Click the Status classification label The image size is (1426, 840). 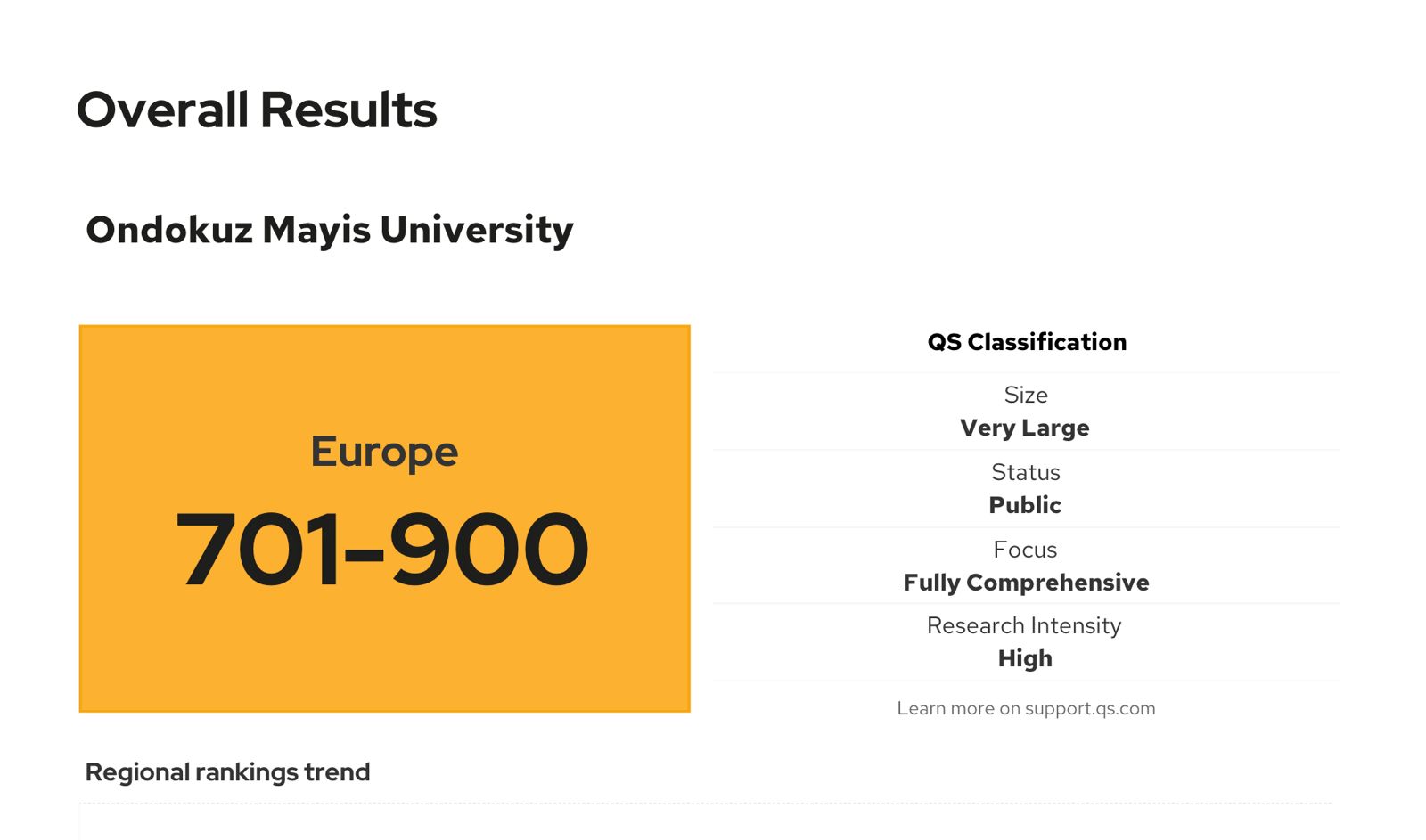[1026, 472]
